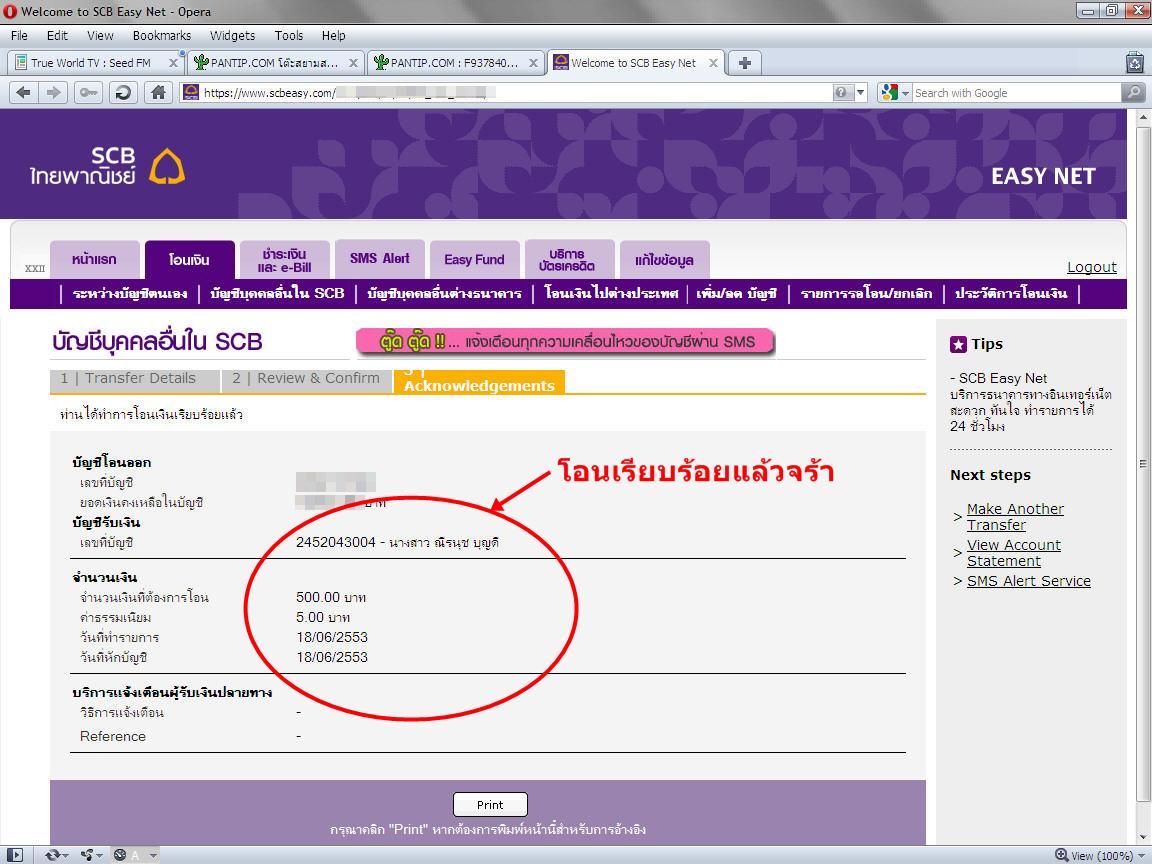Click the Forward navigation arrow

pyautogui.click(x=53, y=93)
